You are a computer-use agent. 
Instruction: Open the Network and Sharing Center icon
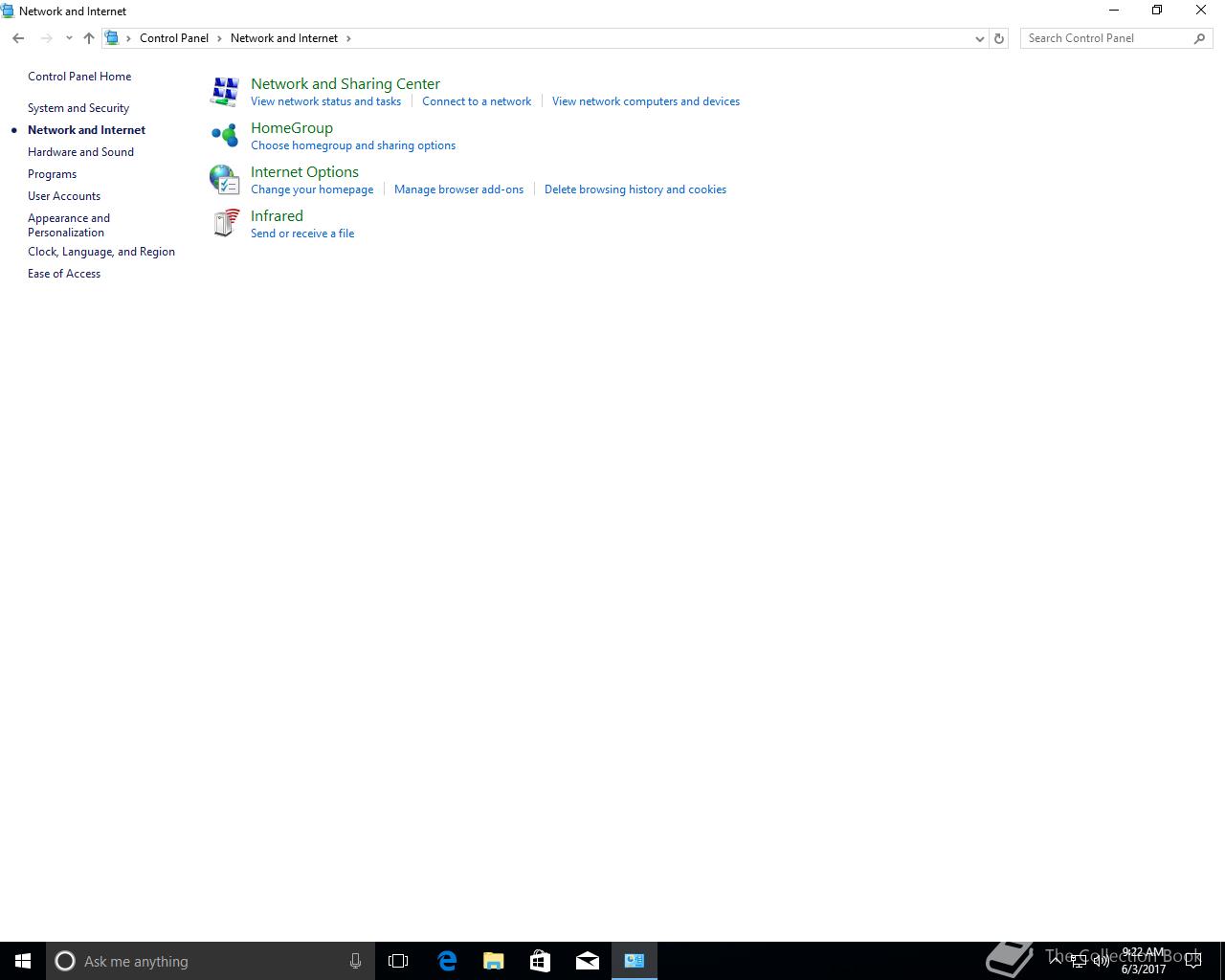(x=225, y=92)
